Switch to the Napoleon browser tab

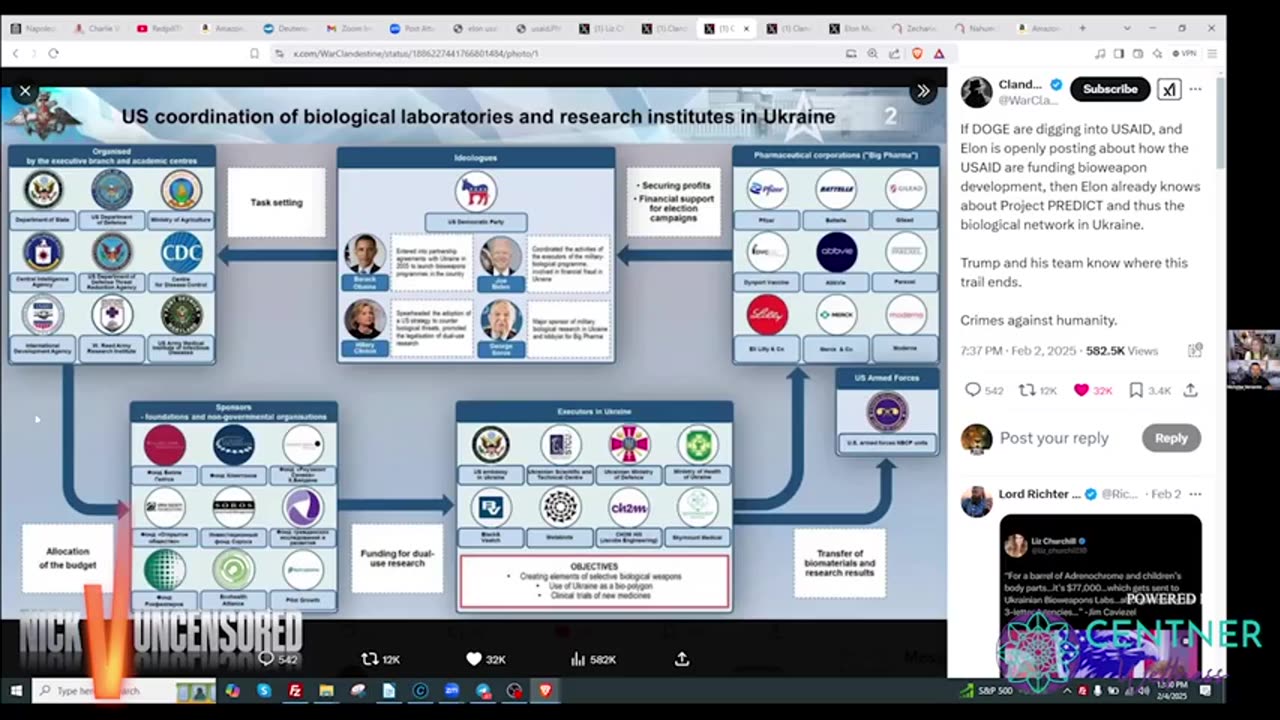(36, 28)
